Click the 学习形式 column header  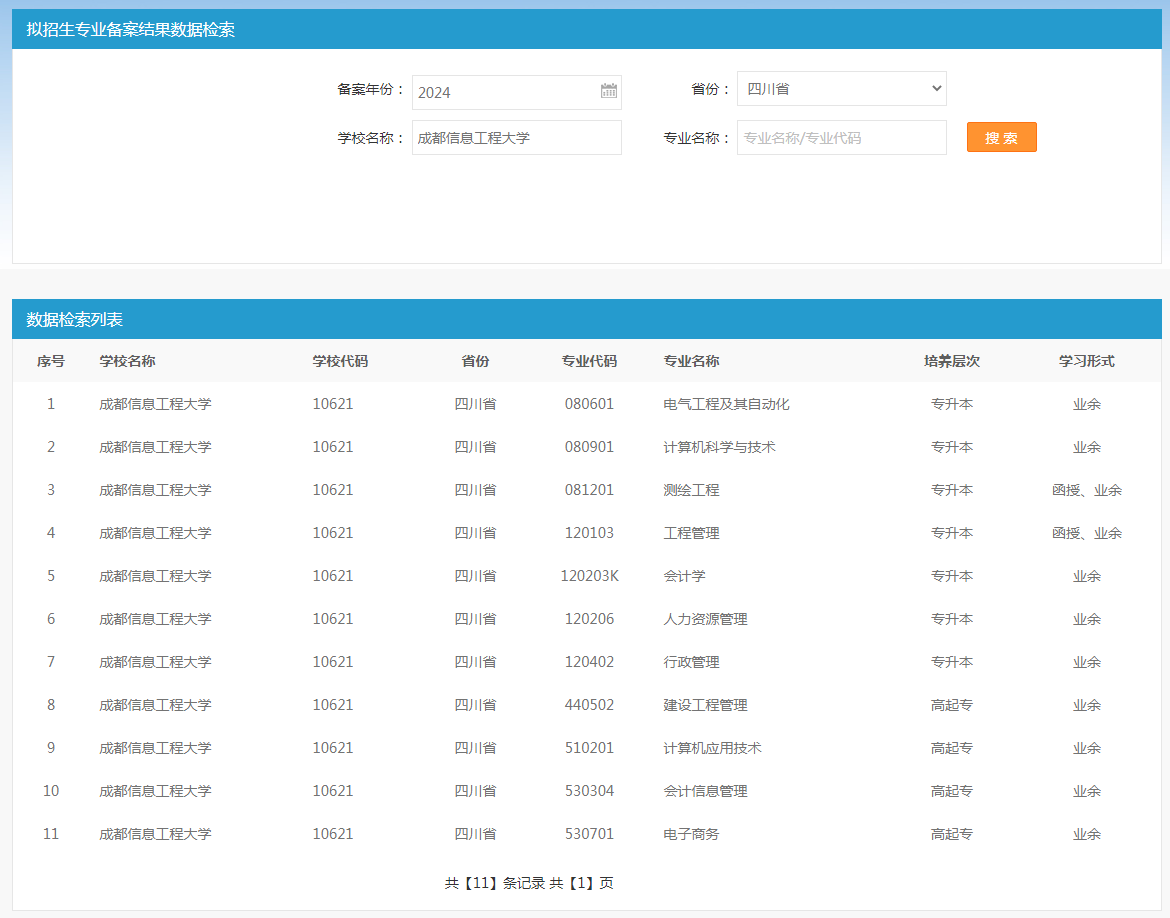[x=1086, y=361]
